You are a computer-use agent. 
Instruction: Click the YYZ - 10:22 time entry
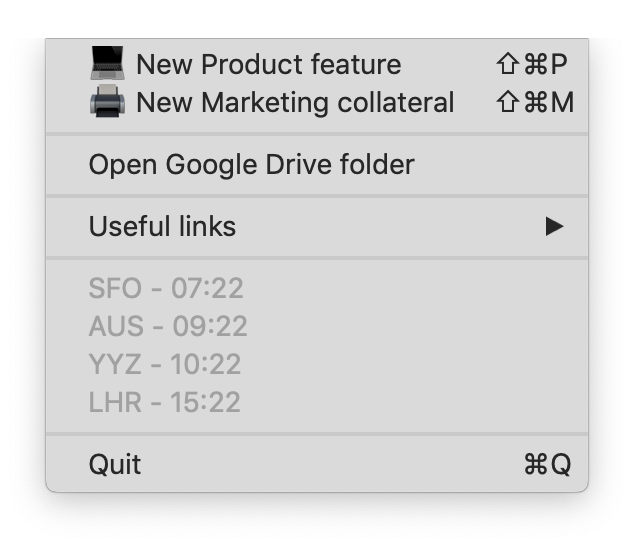point(165,364)
